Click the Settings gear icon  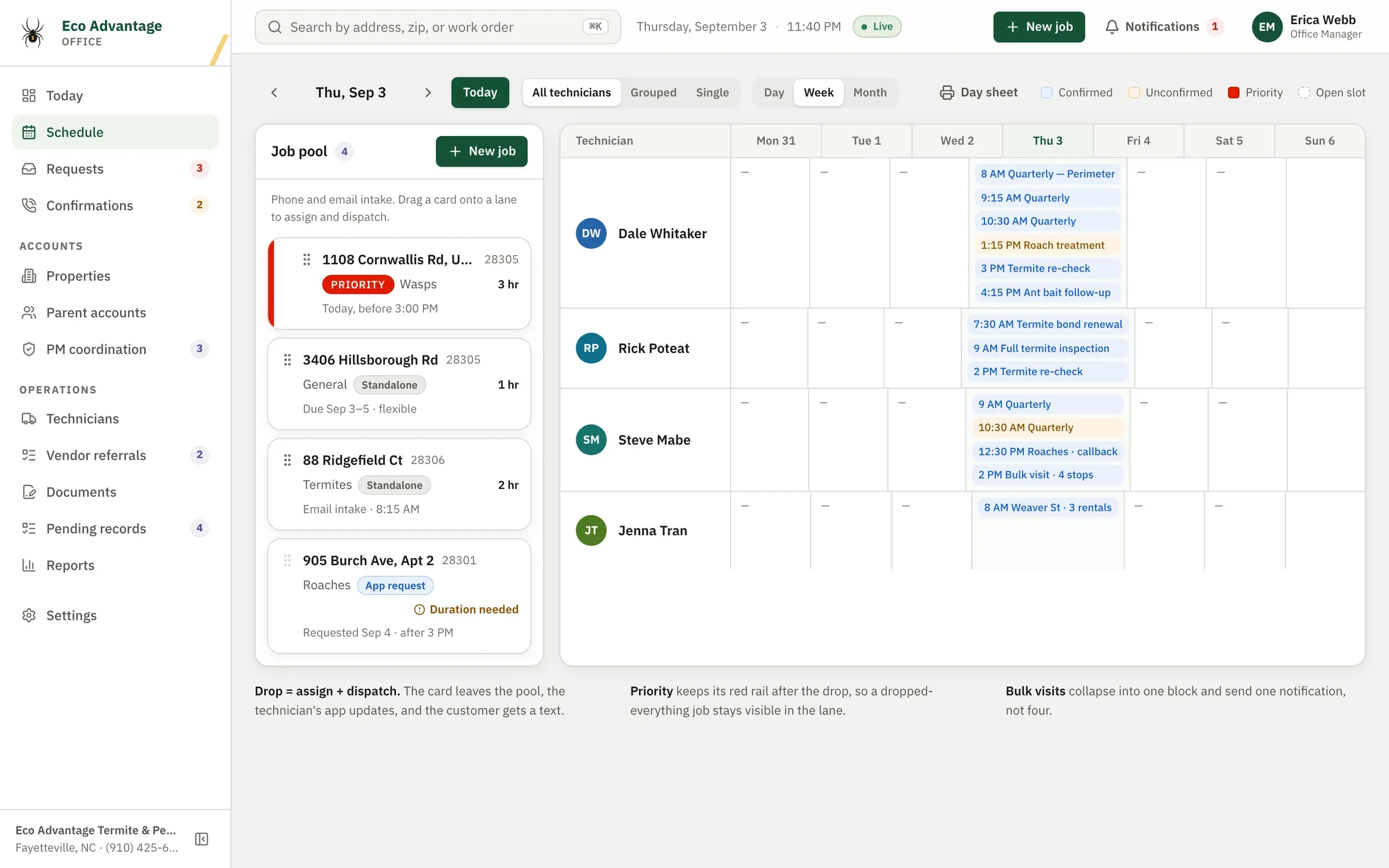[29, 615]
